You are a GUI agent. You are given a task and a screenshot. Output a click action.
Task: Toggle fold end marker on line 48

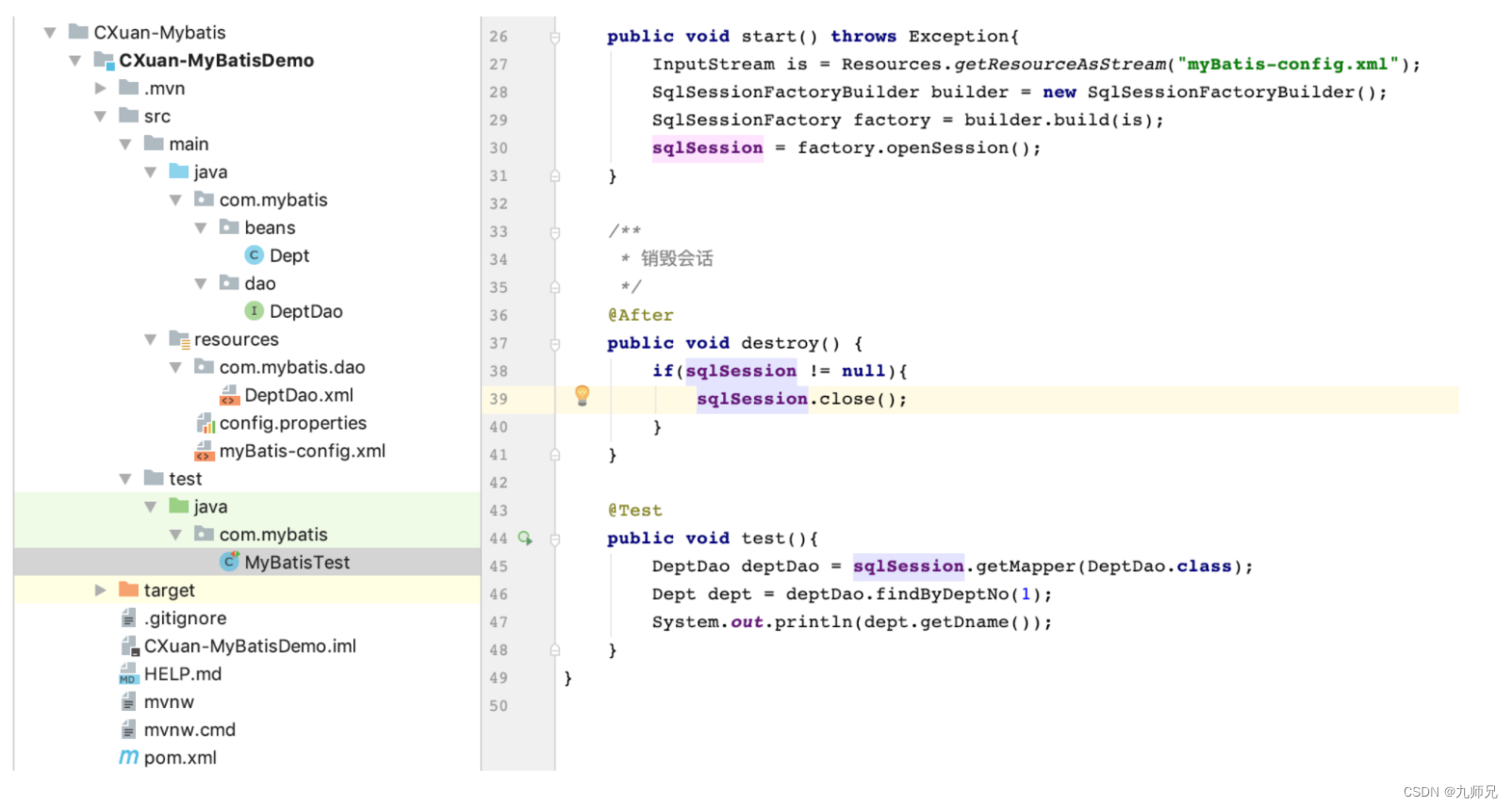point(555,651)
